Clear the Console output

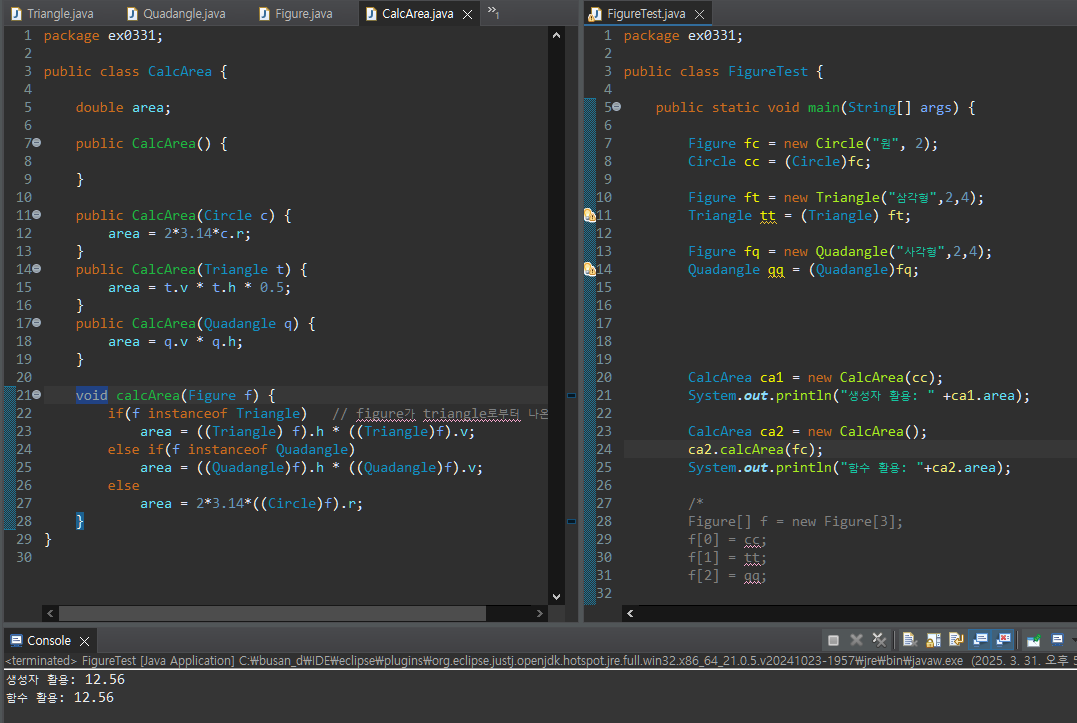909,640
